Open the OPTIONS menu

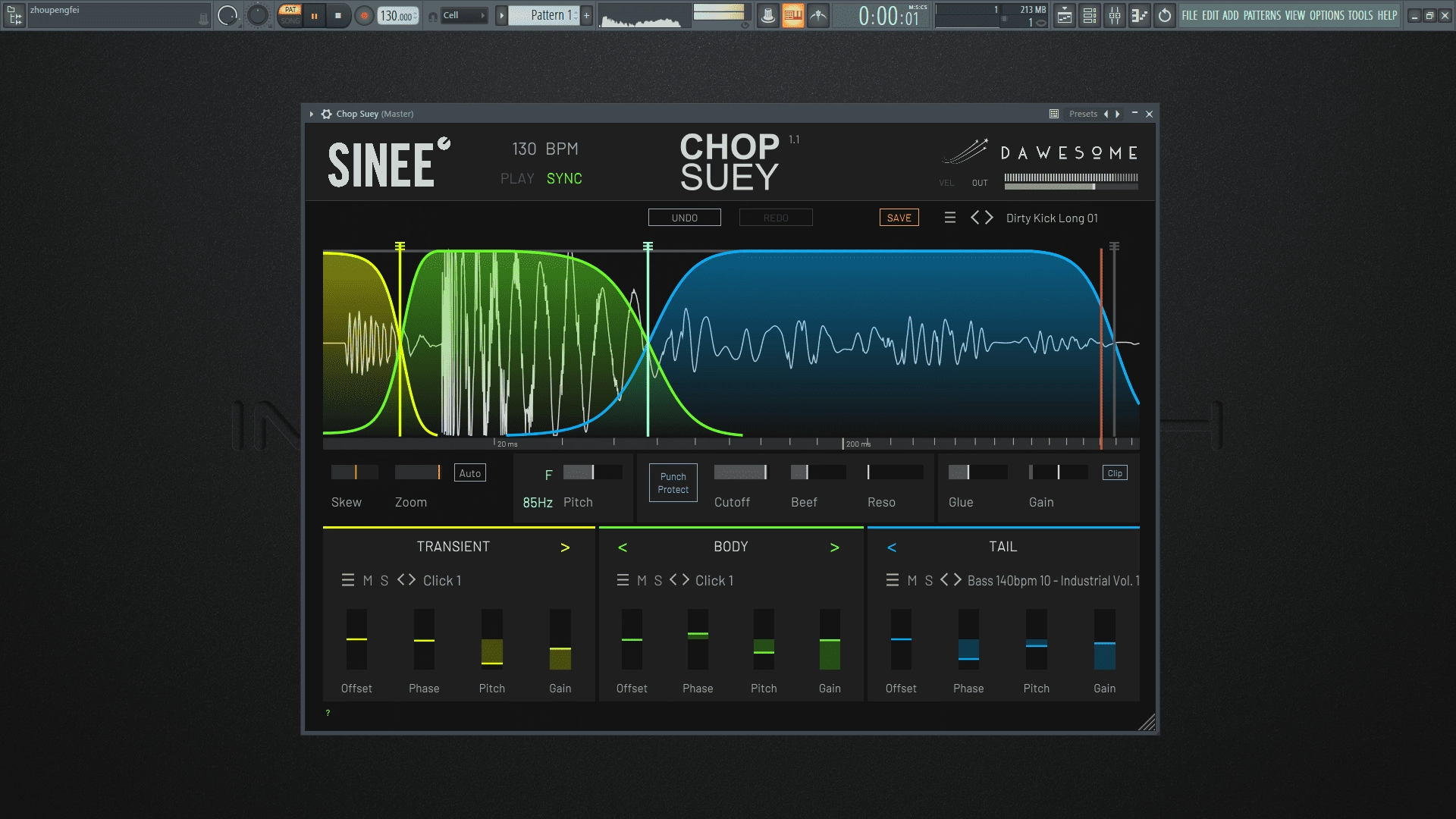[x=1327, y=15]
